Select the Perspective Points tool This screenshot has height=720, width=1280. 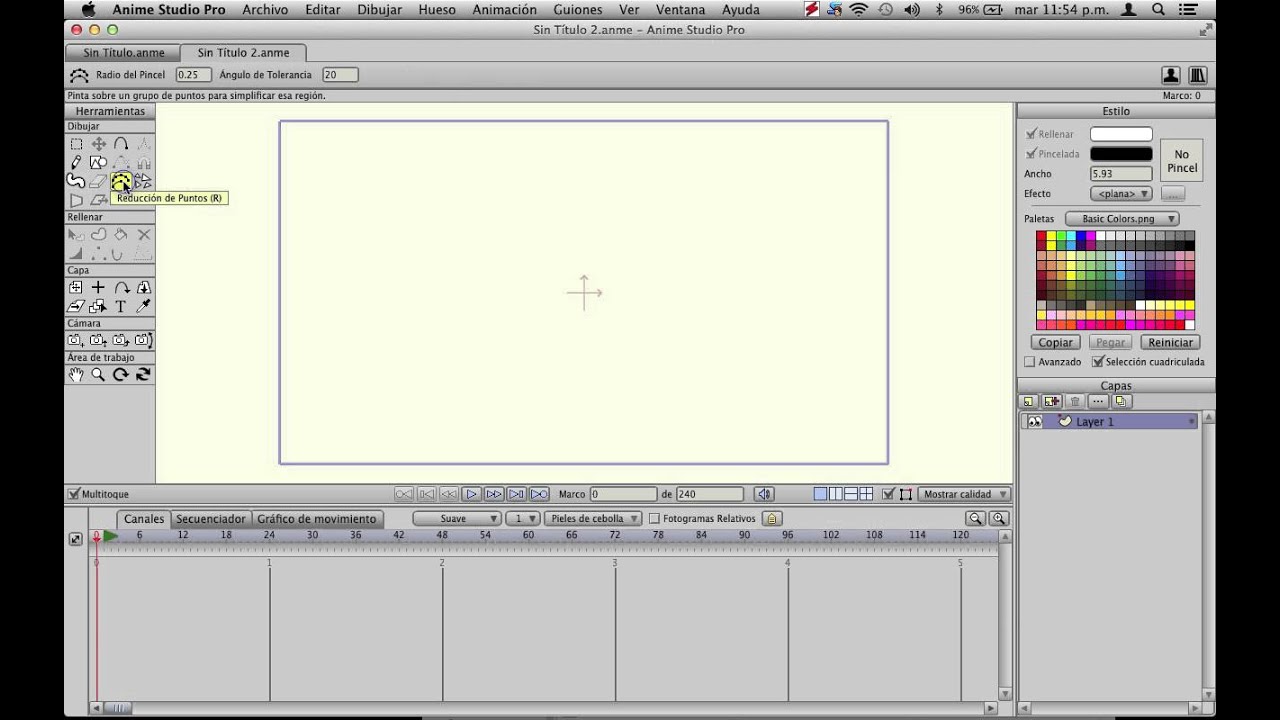pyautogui.click(x=76, y=201)
